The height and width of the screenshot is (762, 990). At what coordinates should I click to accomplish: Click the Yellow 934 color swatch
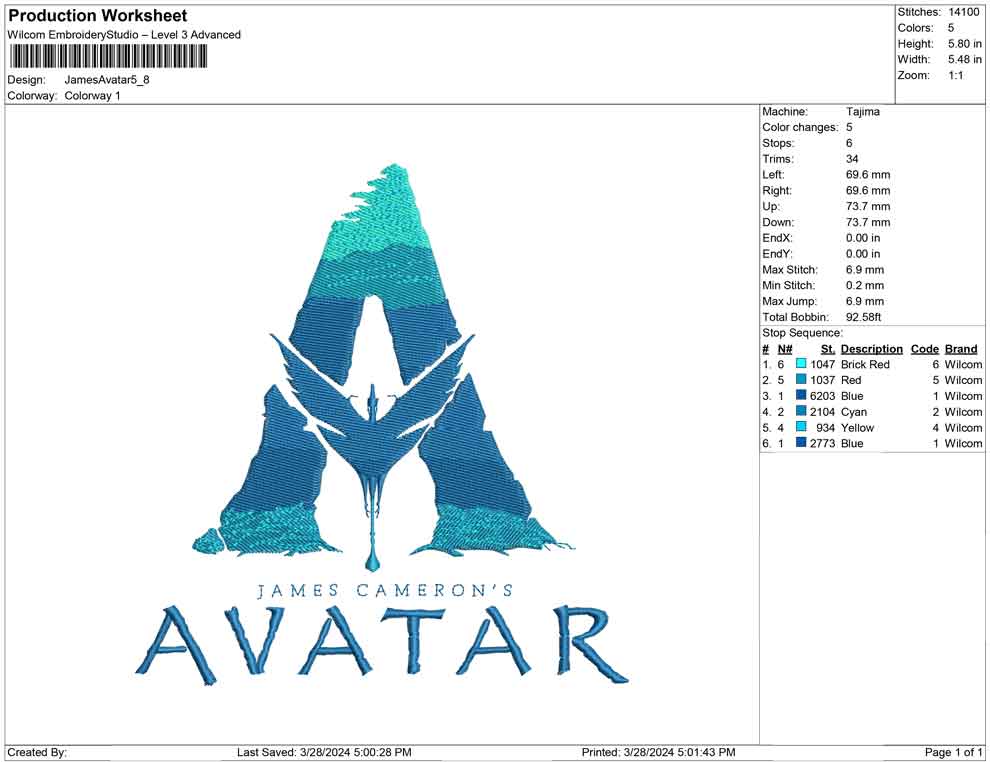coord(801,427)
